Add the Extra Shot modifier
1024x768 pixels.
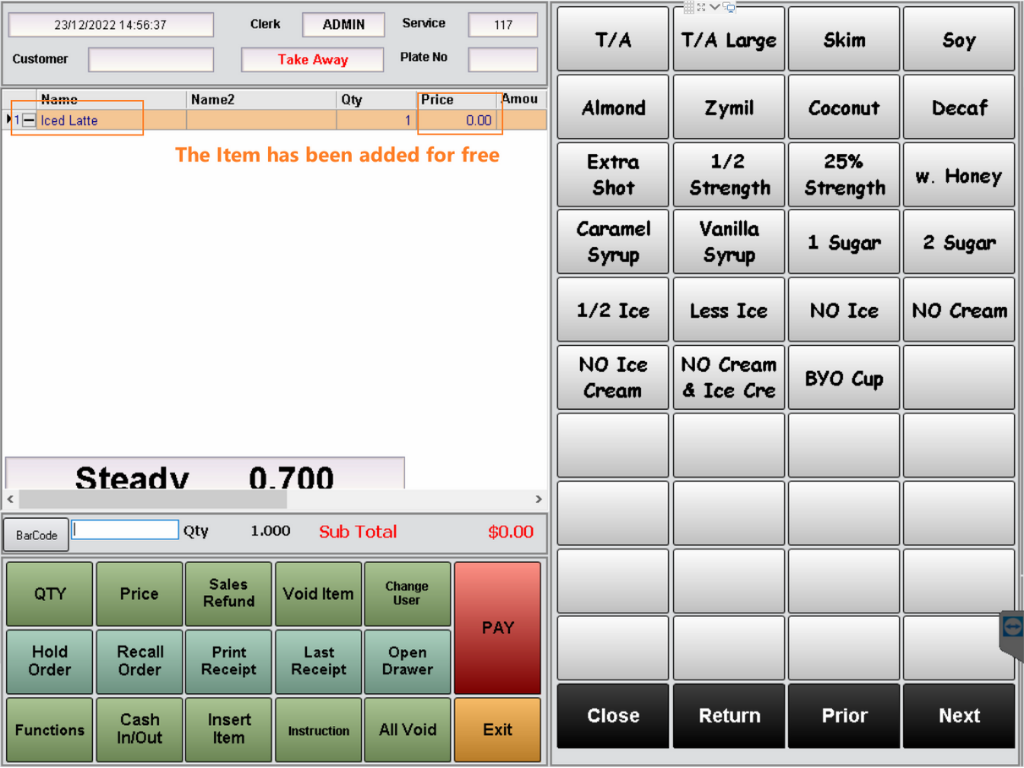[613, 175]
